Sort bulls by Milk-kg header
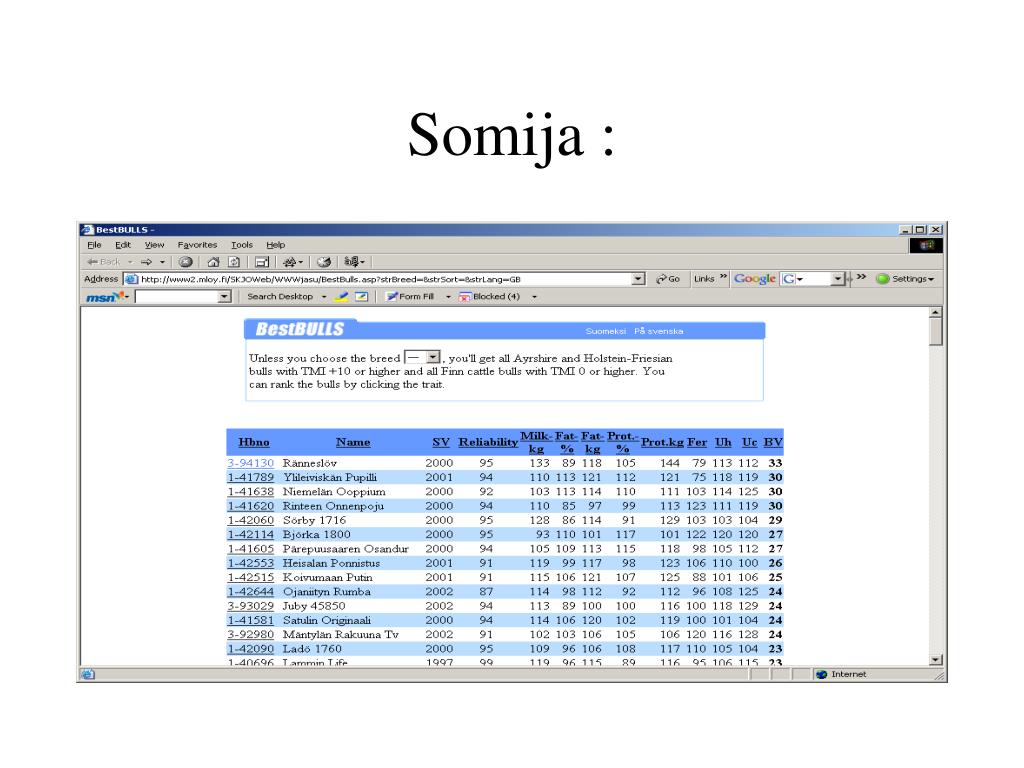The image size is (1024, 768). point(536,442)
